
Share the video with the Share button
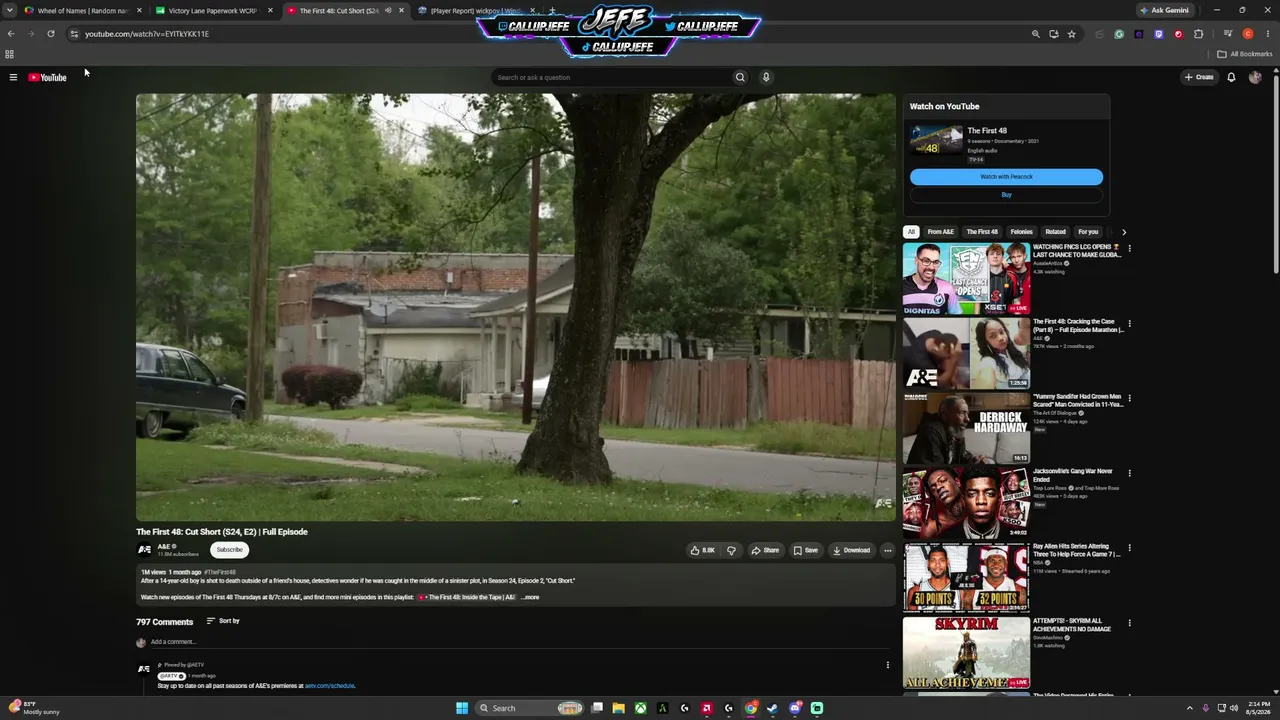coord(765,550)
